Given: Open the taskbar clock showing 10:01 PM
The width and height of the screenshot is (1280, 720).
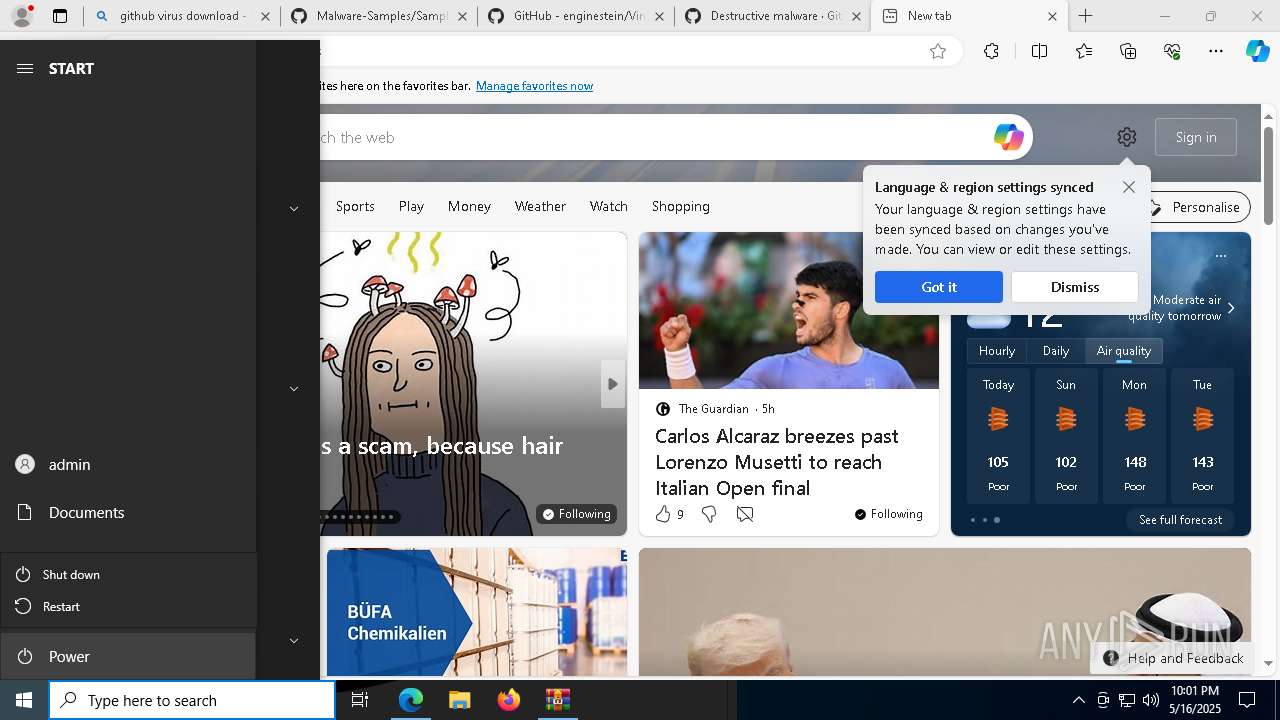Looking at the screenshot, I should [1195, 700].
